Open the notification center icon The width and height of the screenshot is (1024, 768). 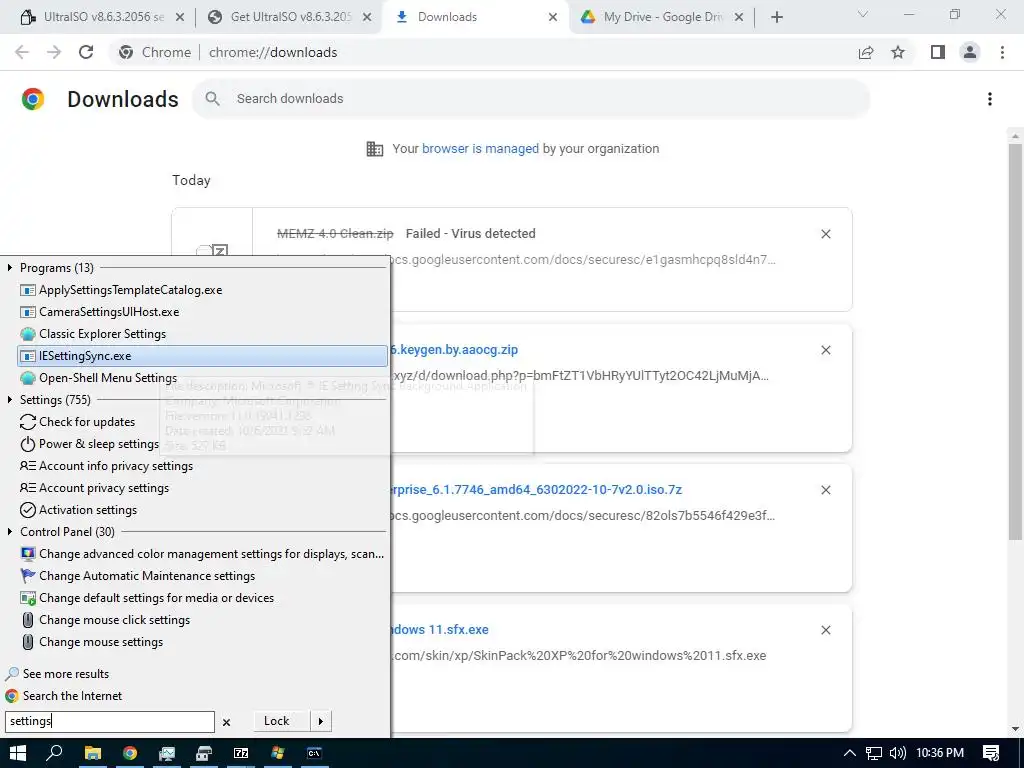click(x=991, y=753)
